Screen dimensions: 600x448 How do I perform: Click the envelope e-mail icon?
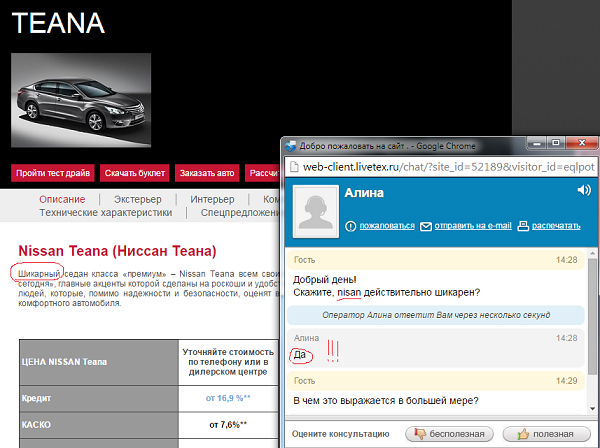tap(426, 226)
